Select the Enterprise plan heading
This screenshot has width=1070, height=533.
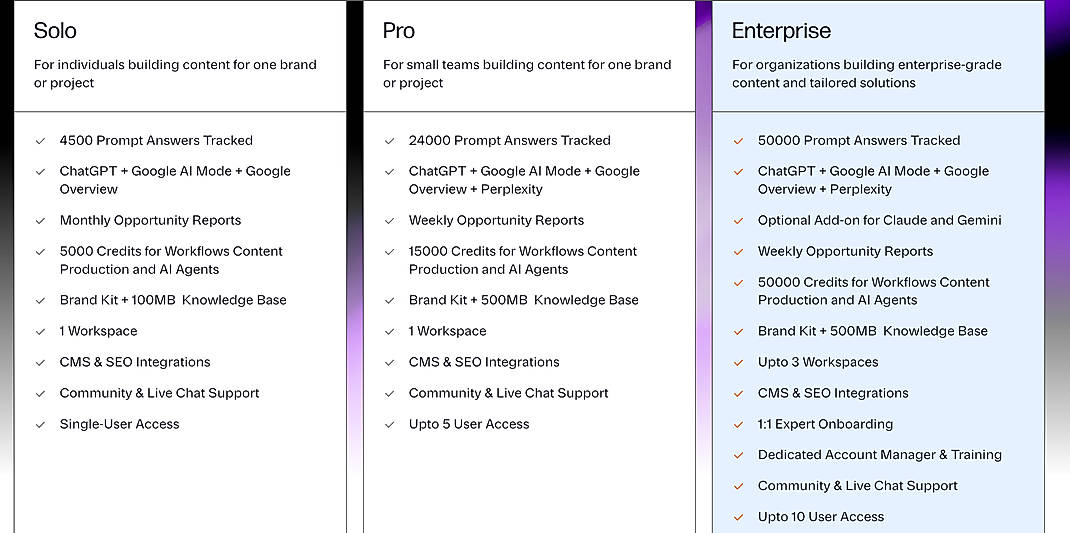pos(781,31)
